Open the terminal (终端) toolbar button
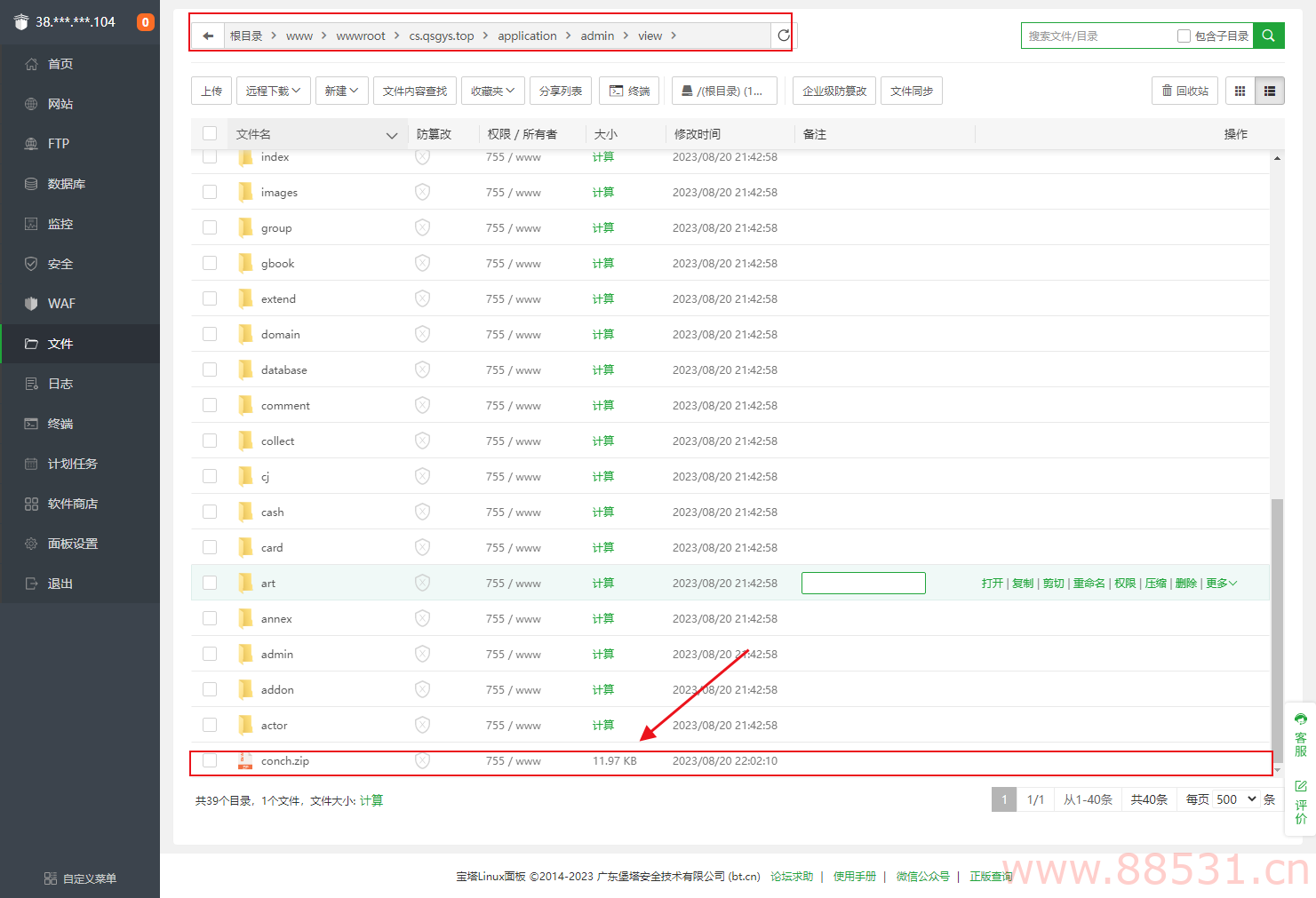The width and height of the screenshot is (1316, 898). tap(629, 91)
